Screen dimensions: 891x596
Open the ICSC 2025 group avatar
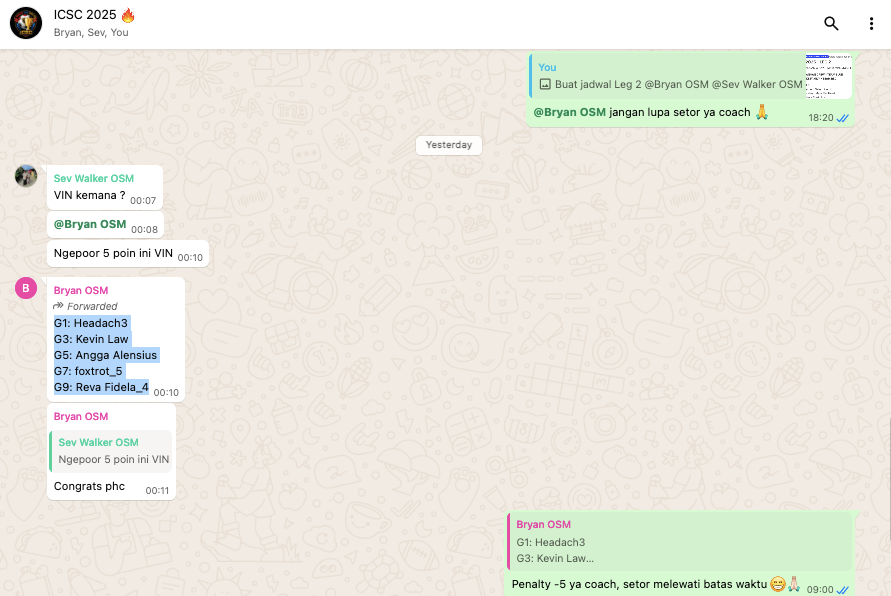[x=26, y=23]
